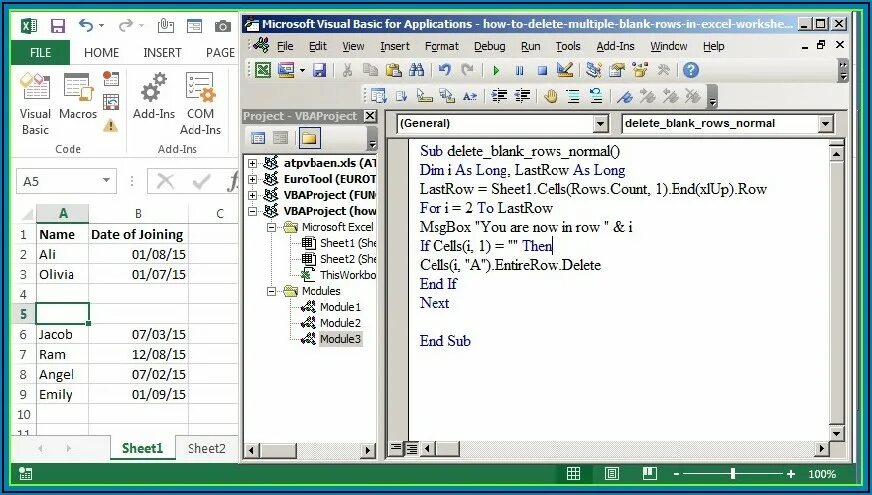Viewport: 872px width, 495px height.
Task: Switch to Excel INSERT ribbon tab
Action: click(162, 53)
